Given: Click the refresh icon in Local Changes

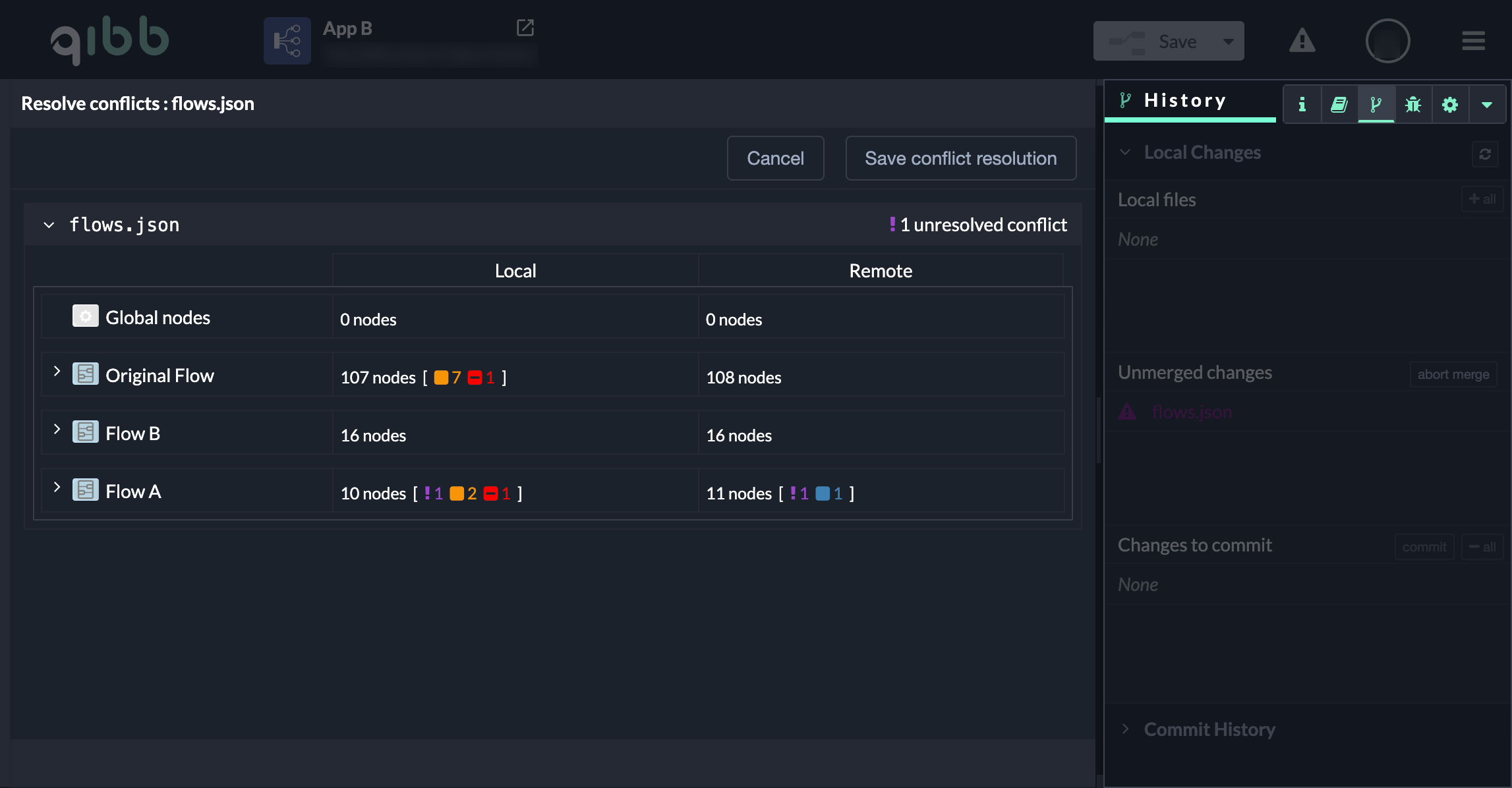Looking at the screenshot, I should [1484, 154].
